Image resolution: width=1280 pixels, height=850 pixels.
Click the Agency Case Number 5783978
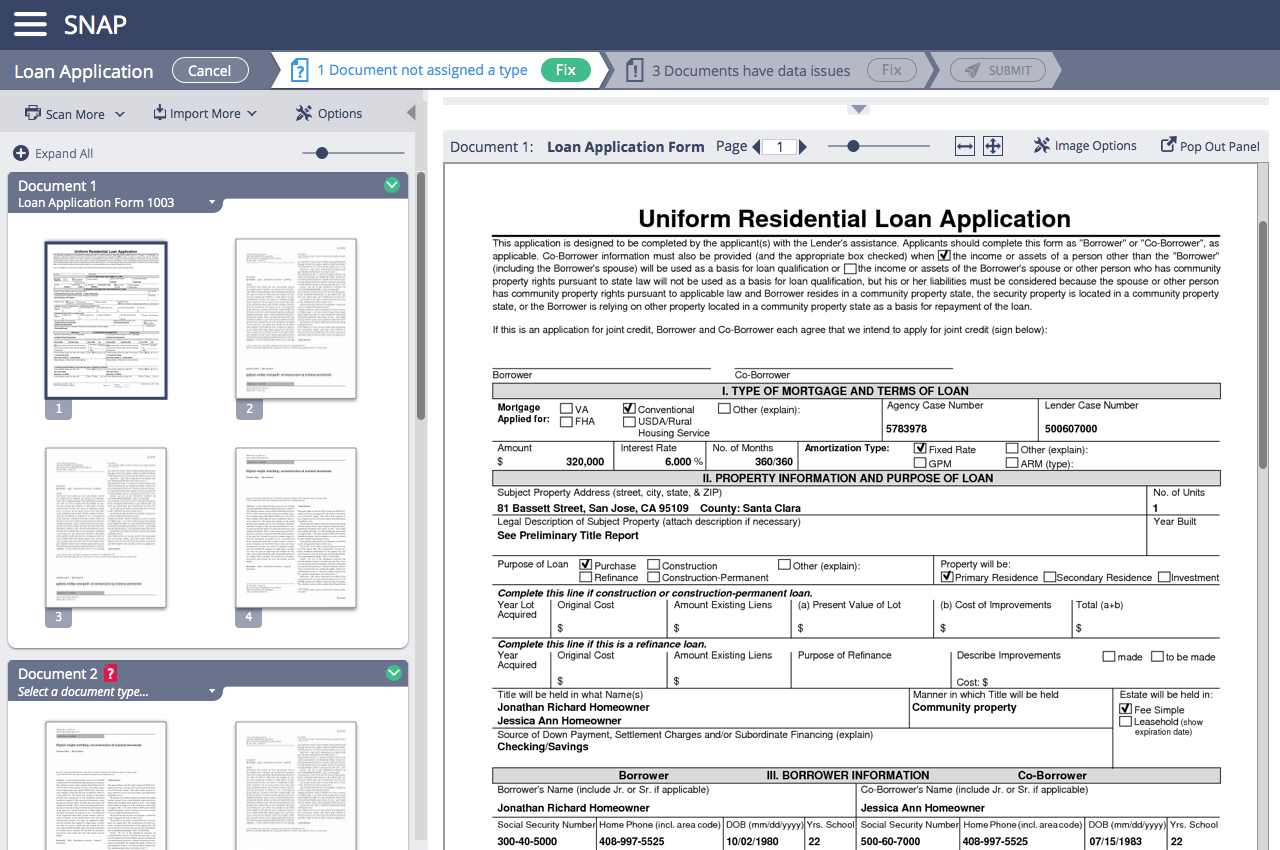[x=907, y=429]
